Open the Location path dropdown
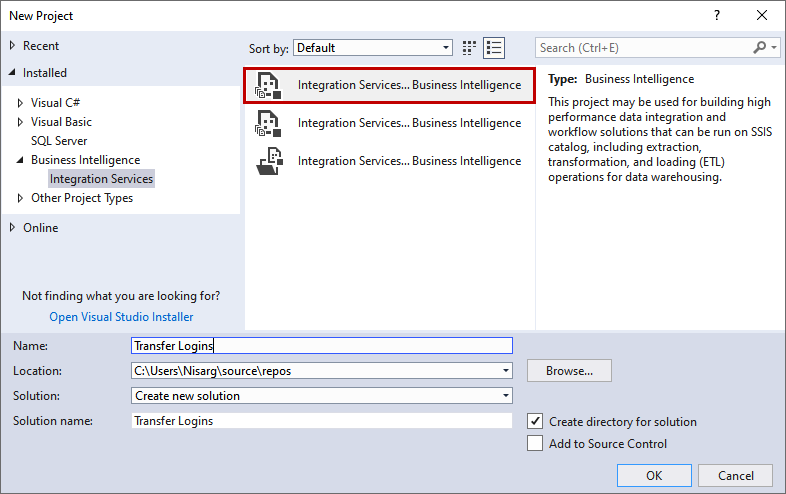This screenshot has width=786, height=494. 507,371
